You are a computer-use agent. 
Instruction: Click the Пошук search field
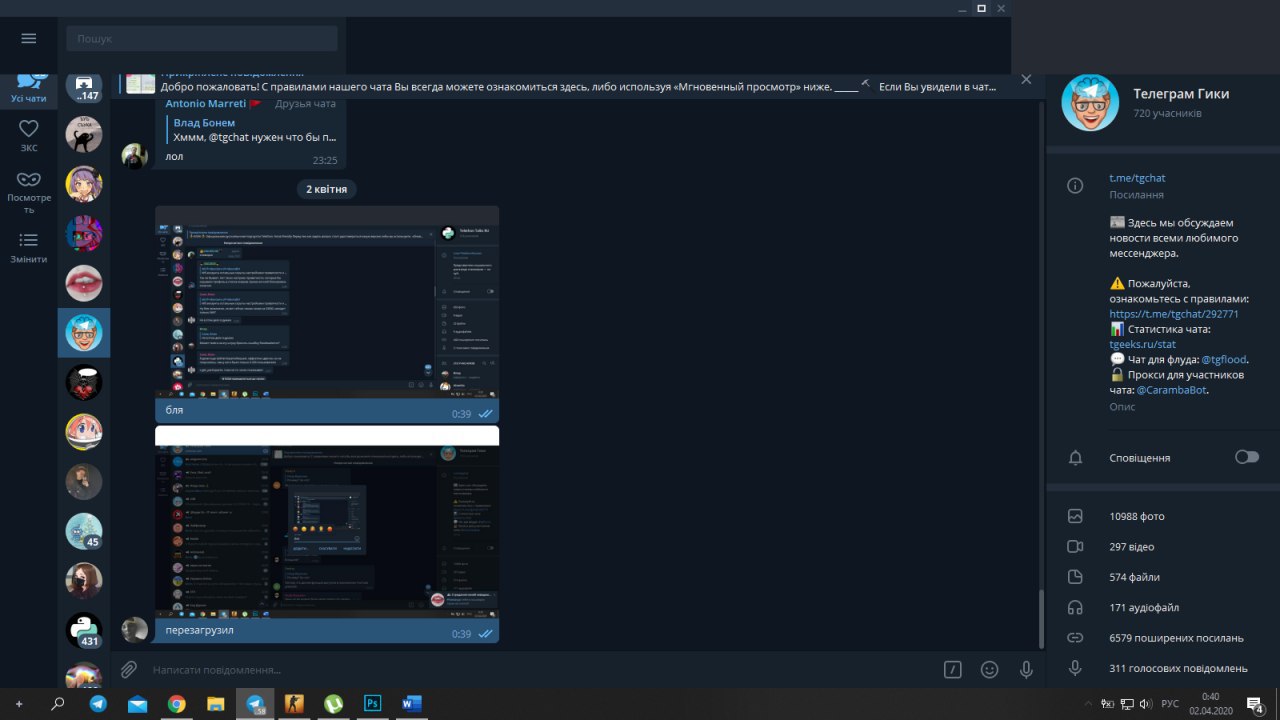(202, 38)
